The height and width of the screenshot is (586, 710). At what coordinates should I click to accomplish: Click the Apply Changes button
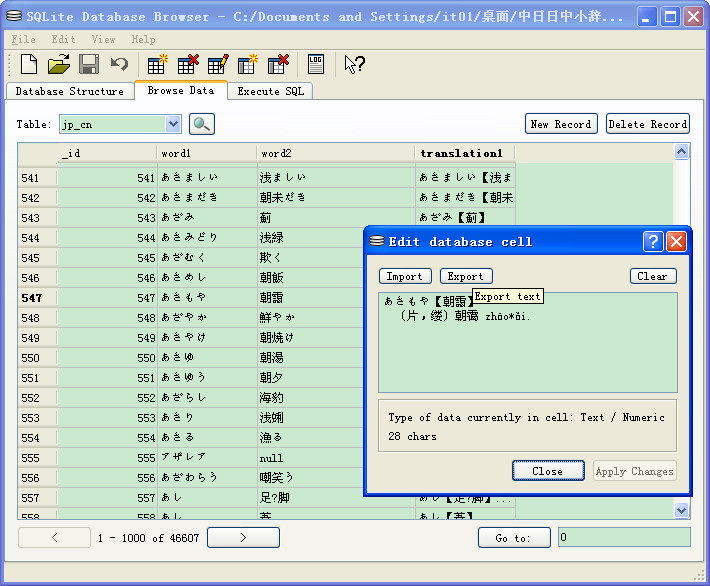tap(634, 471)
